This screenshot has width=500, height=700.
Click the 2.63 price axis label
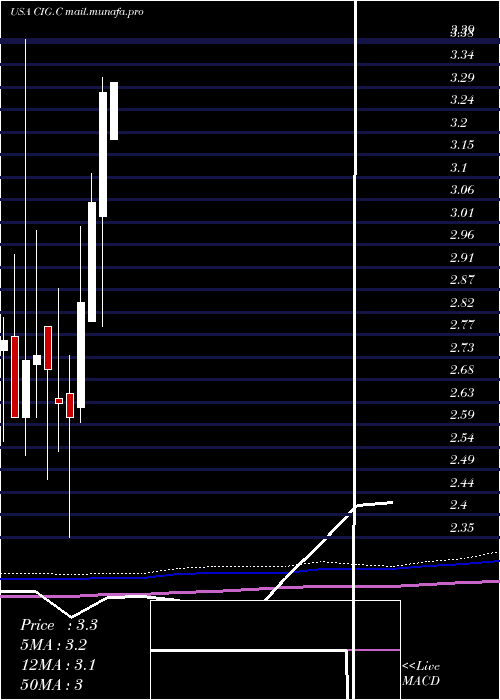tap(462, 392)
